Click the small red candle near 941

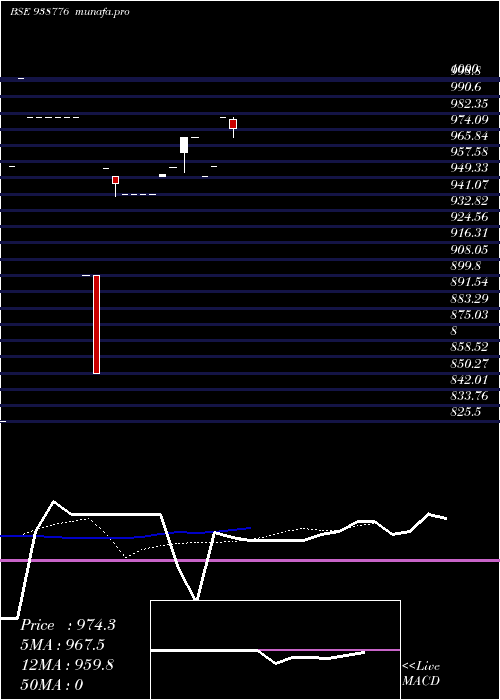(x=116, y=180)
